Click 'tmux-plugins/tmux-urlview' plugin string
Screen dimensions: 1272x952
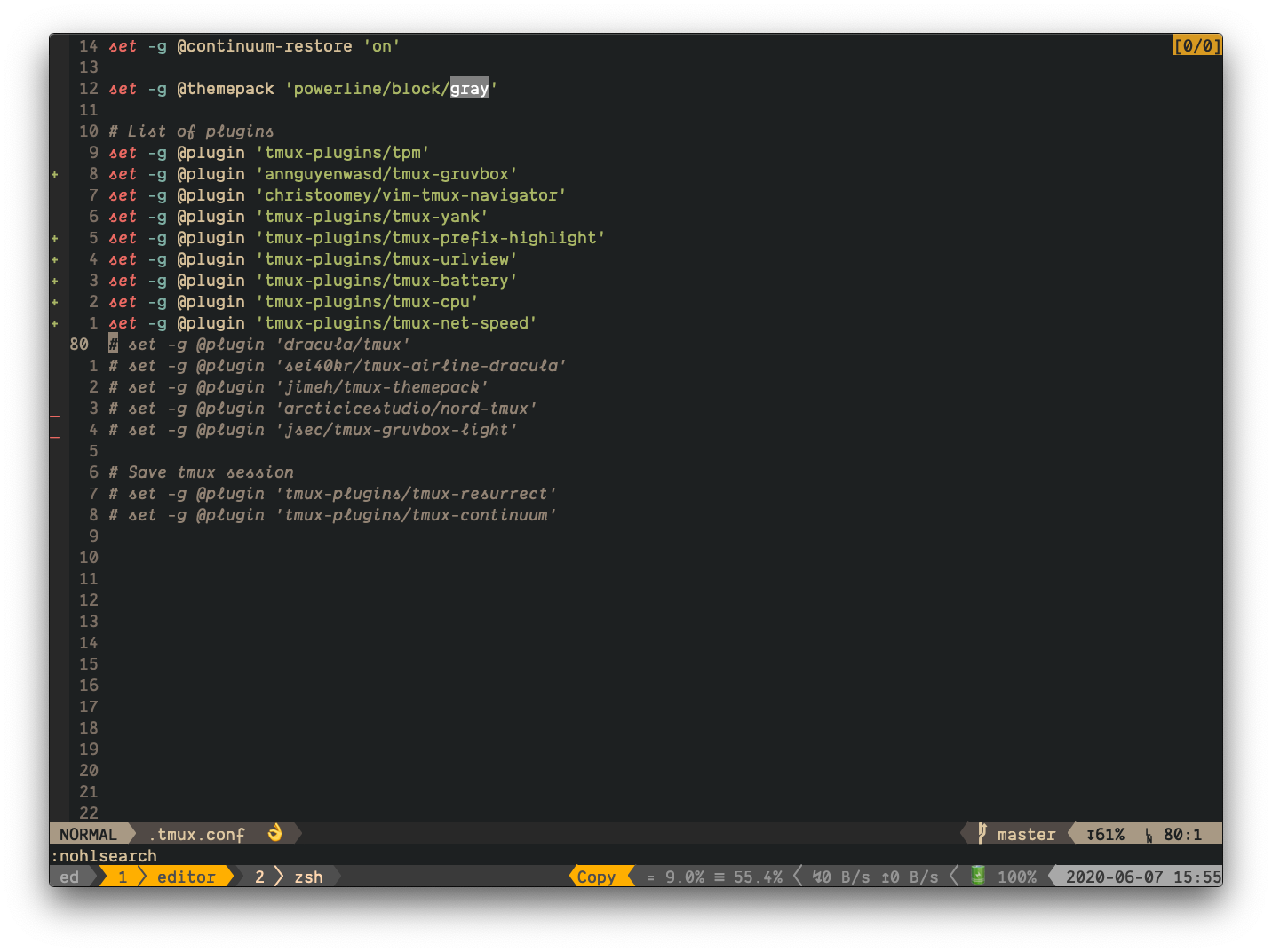coord(386,258)
